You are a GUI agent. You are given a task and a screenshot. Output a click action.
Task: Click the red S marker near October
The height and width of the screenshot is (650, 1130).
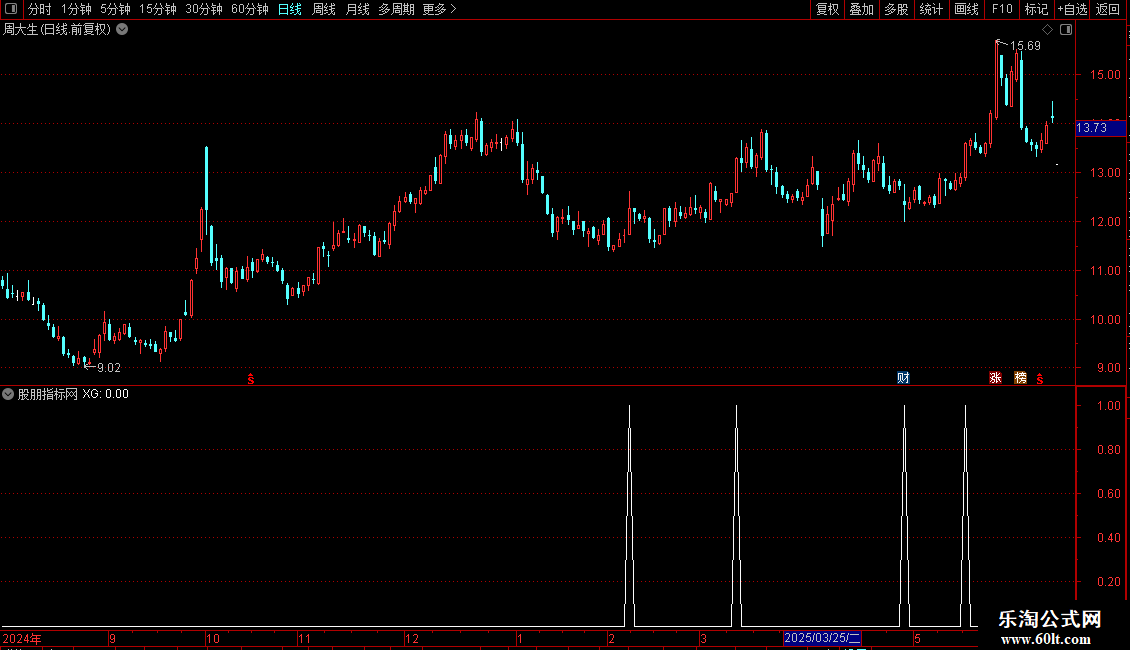pyautogui.click(x=251, y=379)
